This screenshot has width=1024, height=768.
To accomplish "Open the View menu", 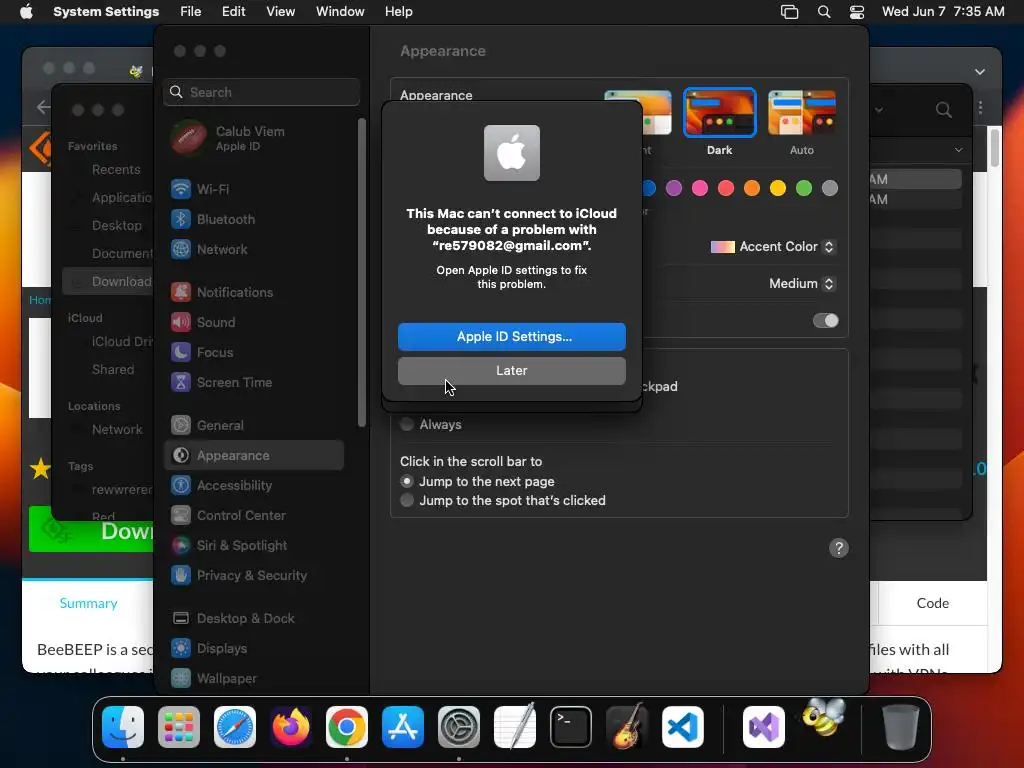I will tap(280, 12).
